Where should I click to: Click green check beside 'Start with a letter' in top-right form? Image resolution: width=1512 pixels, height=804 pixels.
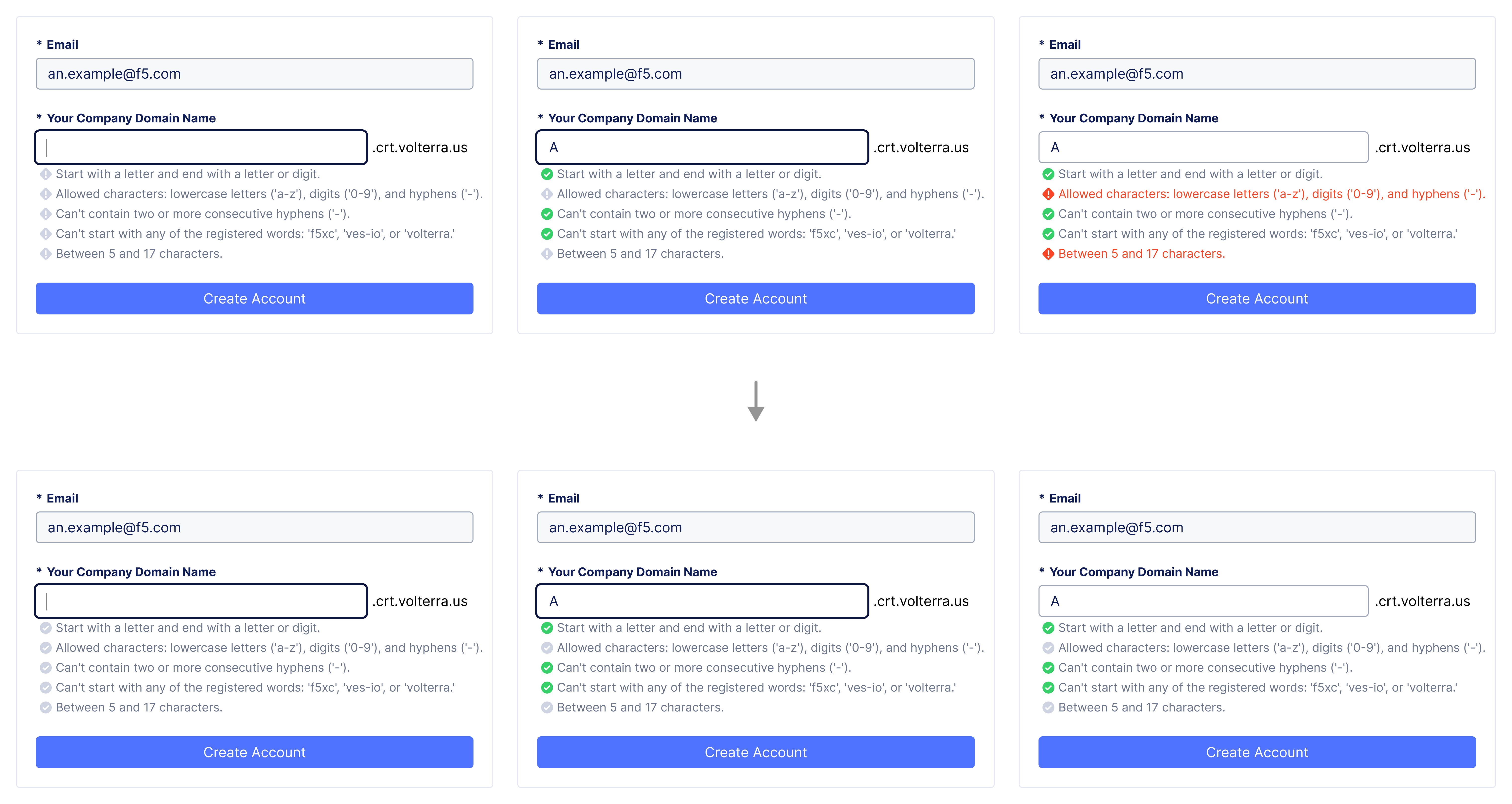pos(1048,174)
